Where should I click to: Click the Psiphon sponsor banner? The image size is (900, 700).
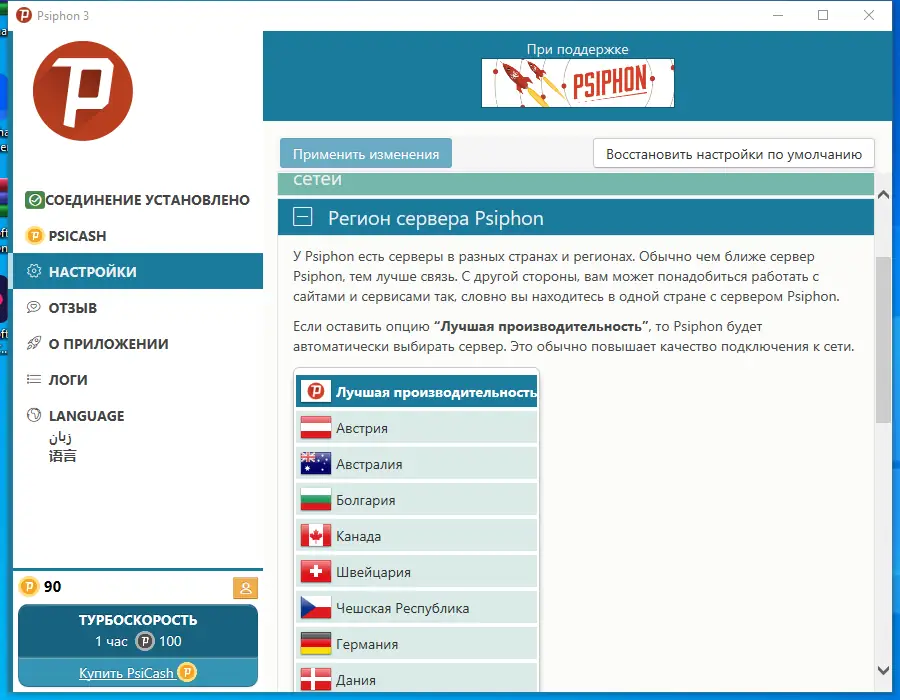577,83
